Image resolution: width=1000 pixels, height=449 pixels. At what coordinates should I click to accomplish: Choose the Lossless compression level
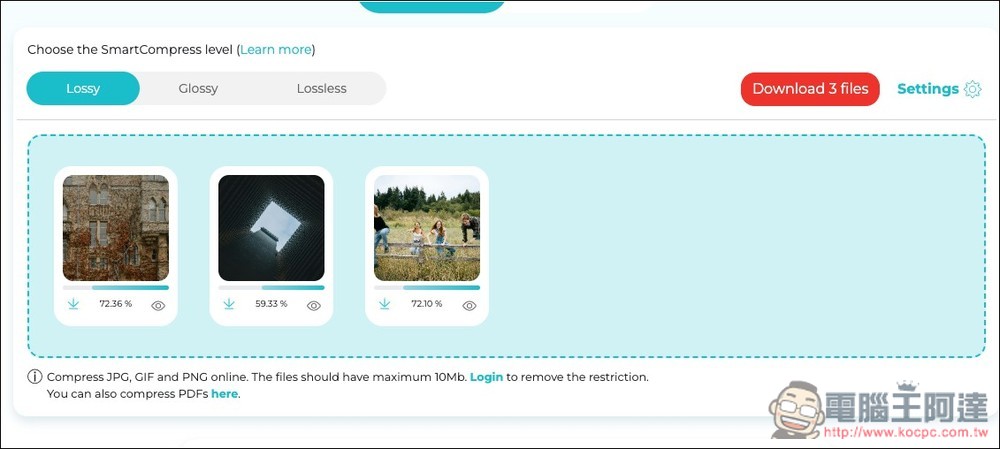321,89
